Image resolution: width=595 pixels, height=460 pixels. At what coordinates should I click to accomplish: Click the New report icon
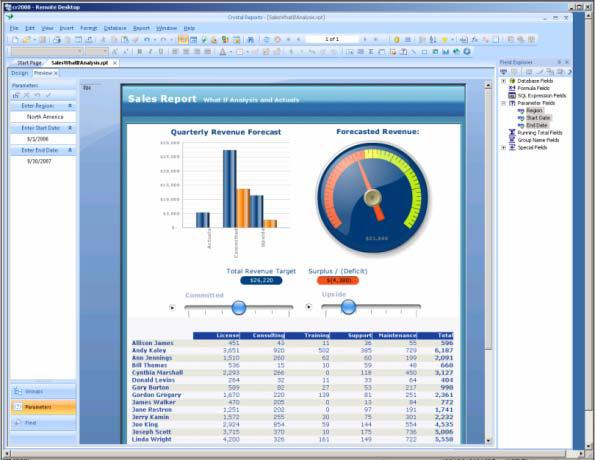click(x=15, y=39)
